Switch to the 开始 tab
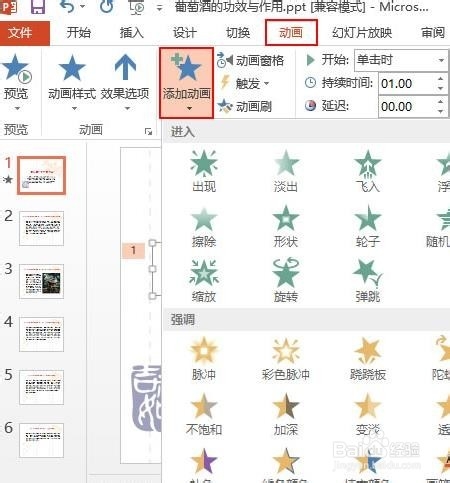The image size is (450, 483). point(79,33)
